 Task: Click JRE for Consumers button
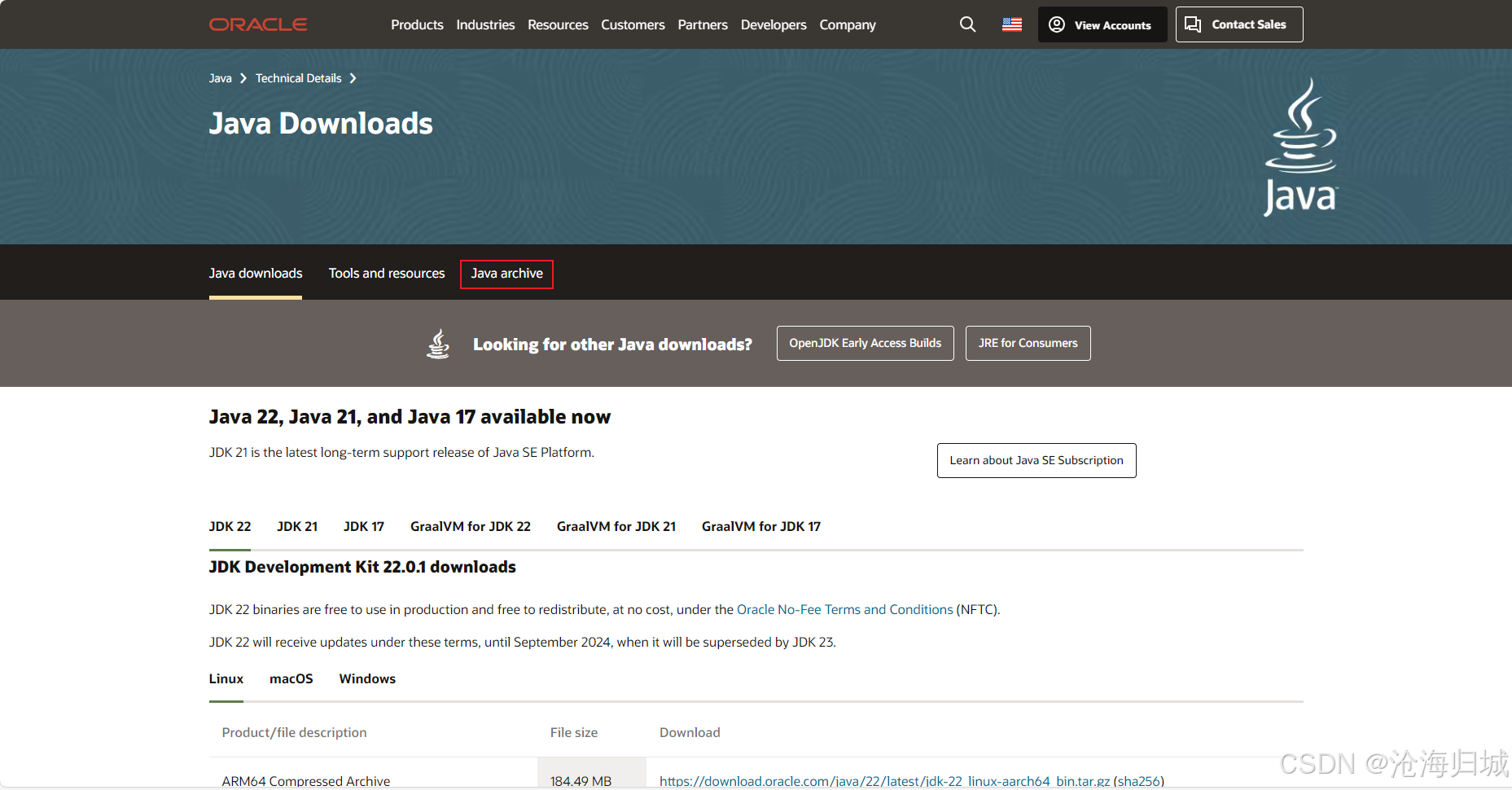pos(1028,344)
